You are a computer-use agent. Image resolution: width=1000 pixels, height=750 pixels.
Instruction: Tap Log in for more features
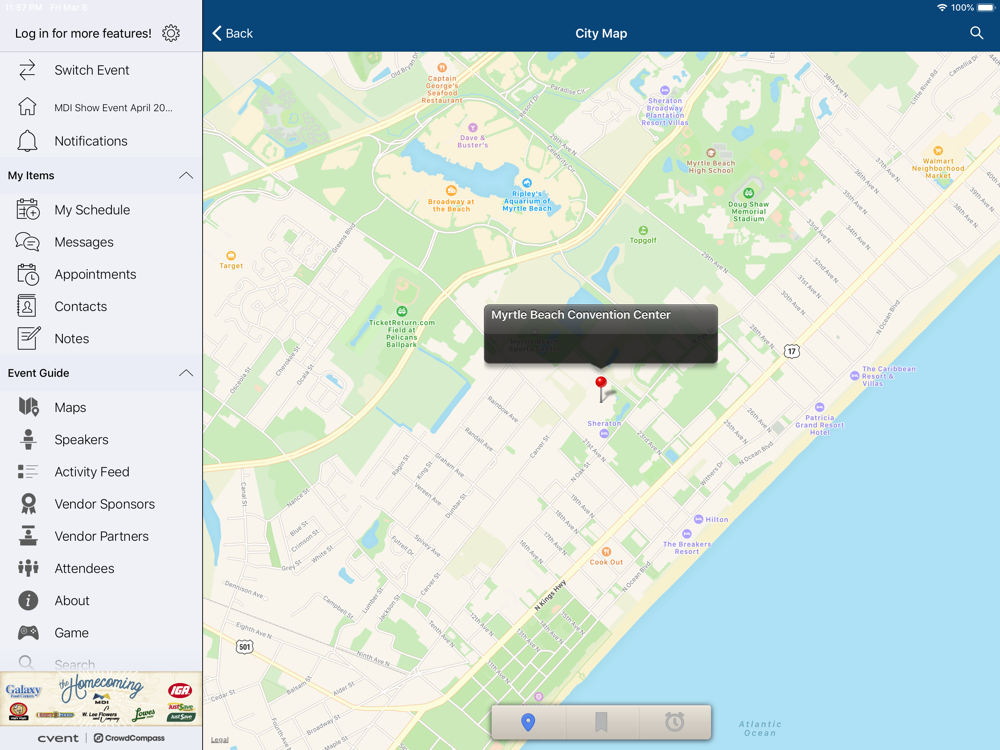84,33
